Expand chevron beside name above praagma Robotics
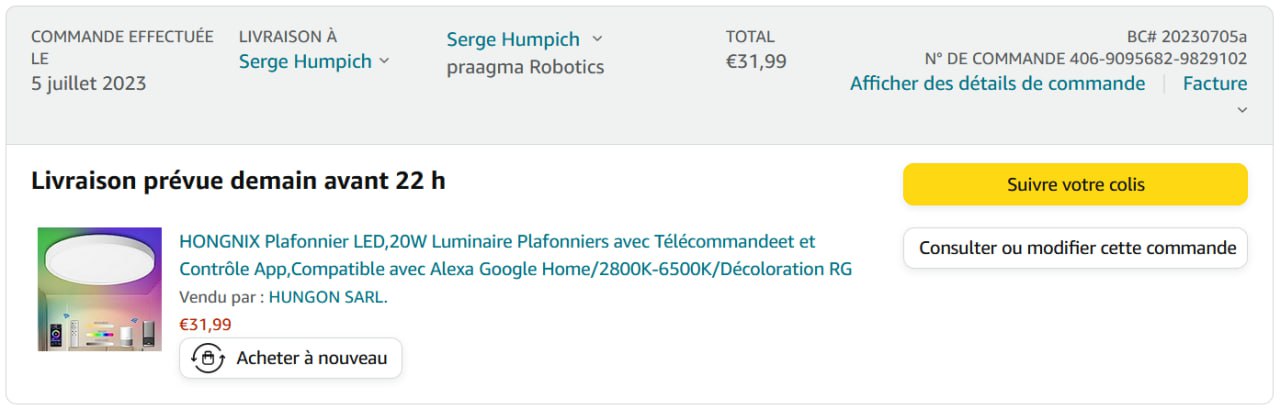The width and height of the screenshot is (1280, 409). point(597,39)
